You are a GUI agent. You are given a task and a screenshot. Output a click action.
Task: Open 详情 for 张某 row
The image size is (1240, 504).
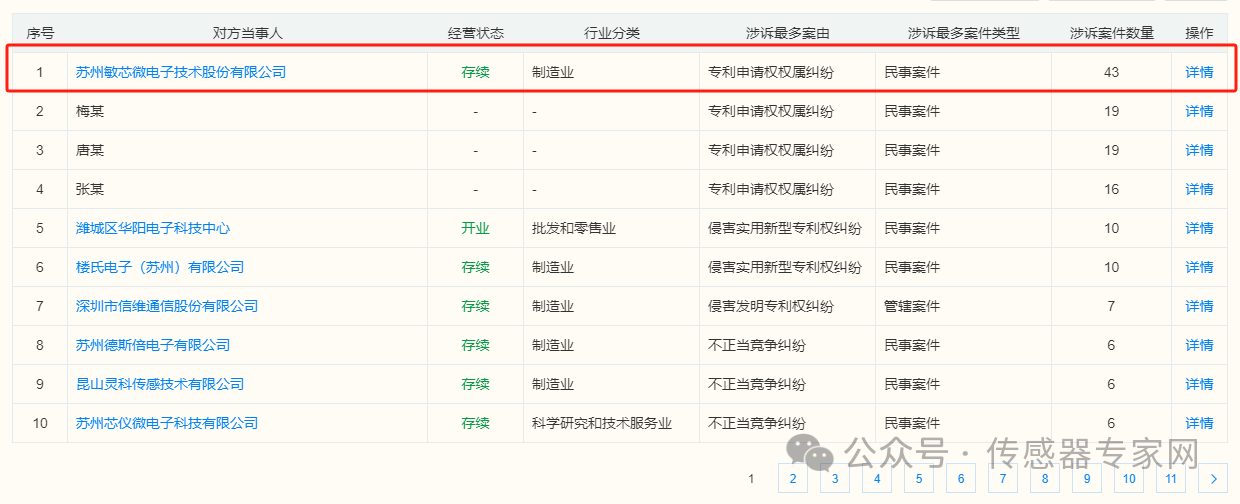1199,189
